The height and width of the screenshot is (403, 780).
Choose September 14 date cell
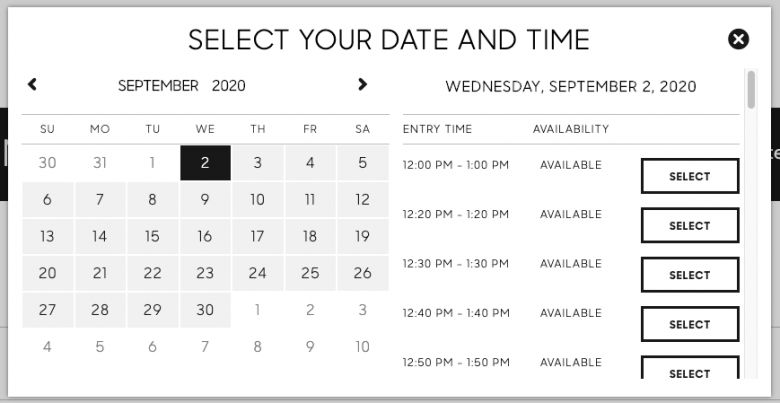pos(99,236)
